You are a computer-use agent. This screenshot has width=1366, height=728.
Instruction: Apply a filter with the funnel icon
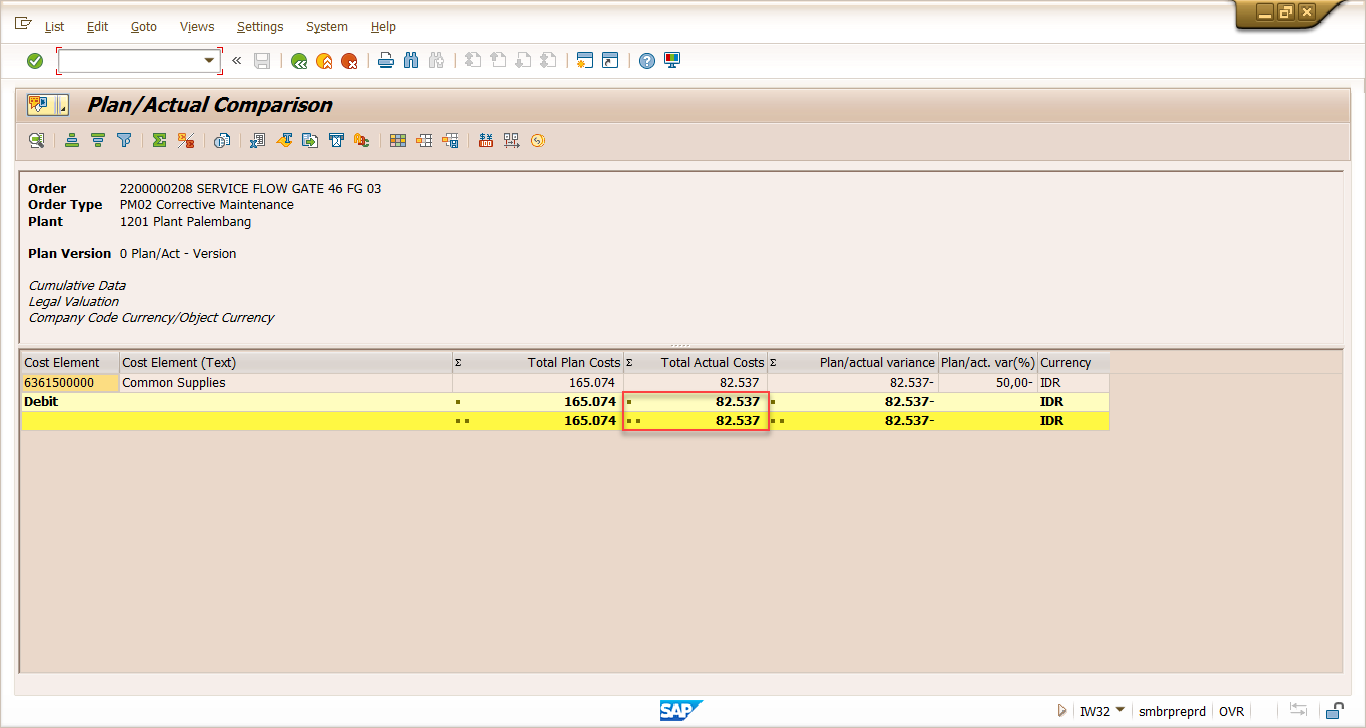124,141
